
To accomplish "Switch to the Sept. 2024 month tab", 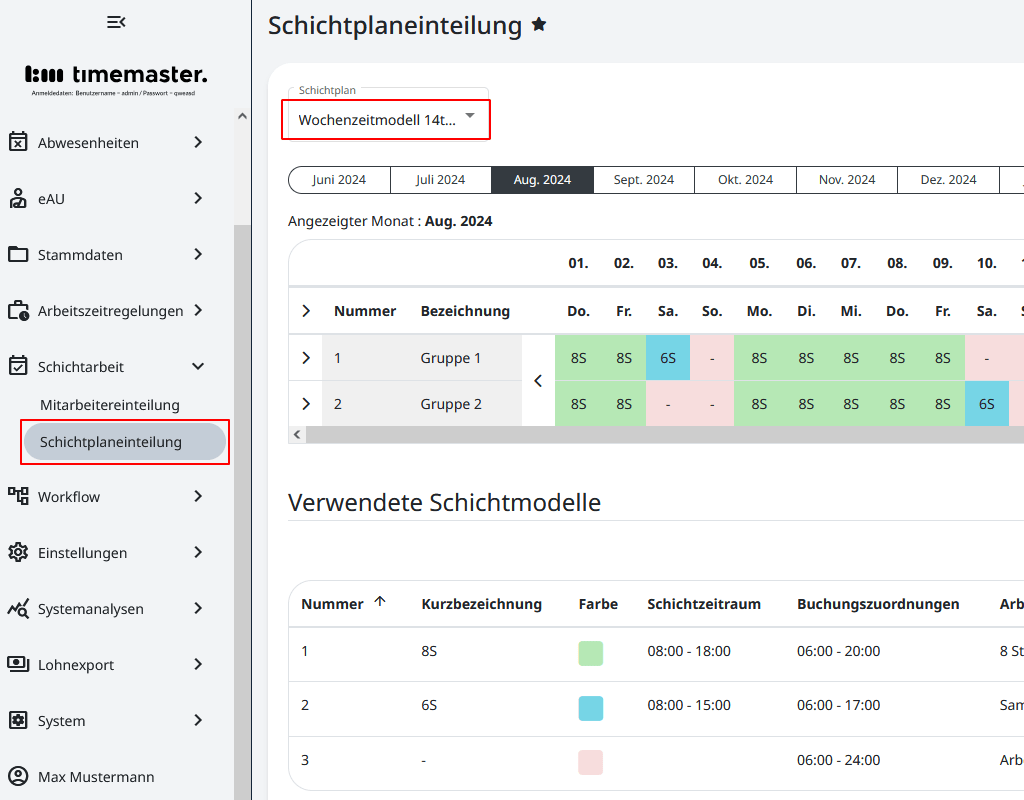I will (x=643, y=180).
